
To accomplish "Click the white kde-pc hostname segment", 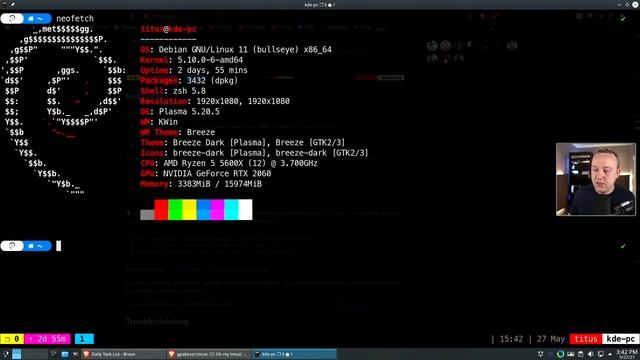I will tap(620, 339).
